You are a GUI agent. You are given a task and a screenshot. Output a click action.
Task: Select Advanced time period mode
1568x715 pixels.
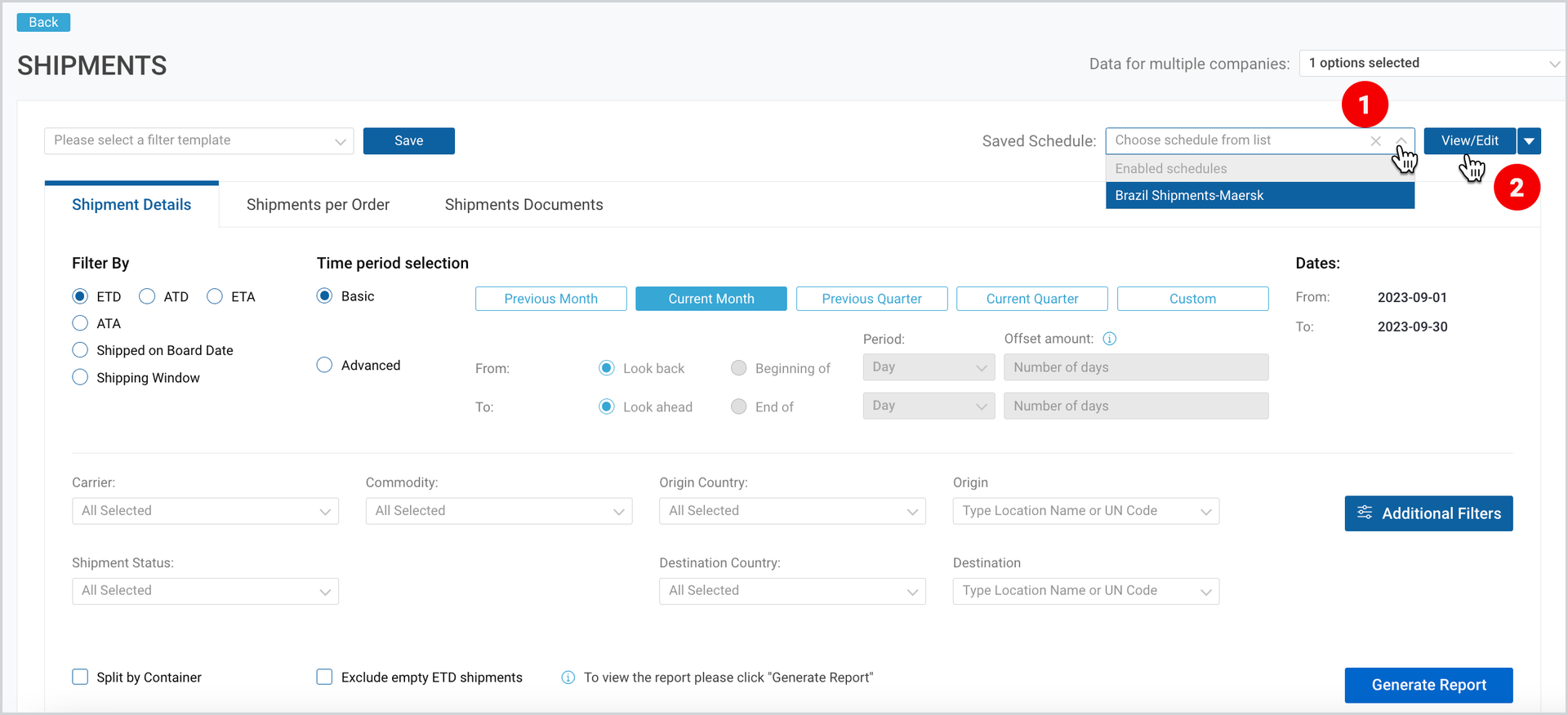coord(325,365)
